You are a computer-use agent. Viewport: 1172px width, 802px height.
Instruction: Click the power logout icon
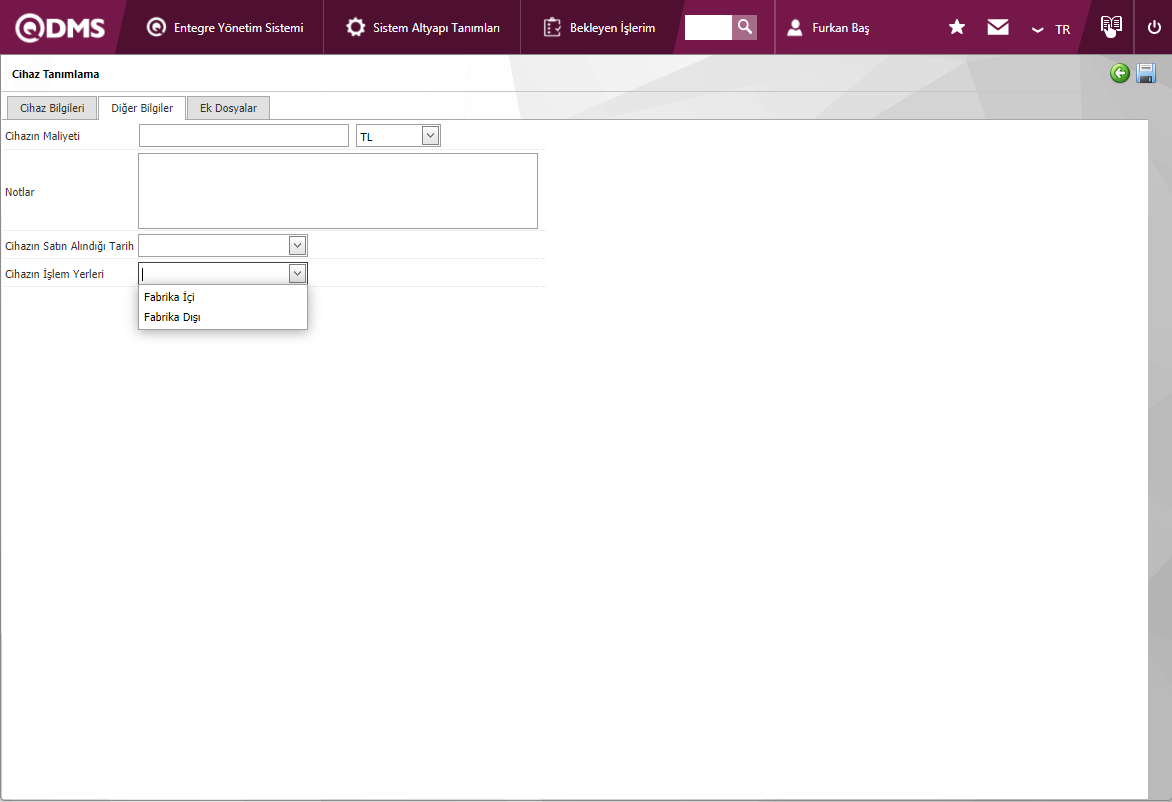pos(1154,28)
